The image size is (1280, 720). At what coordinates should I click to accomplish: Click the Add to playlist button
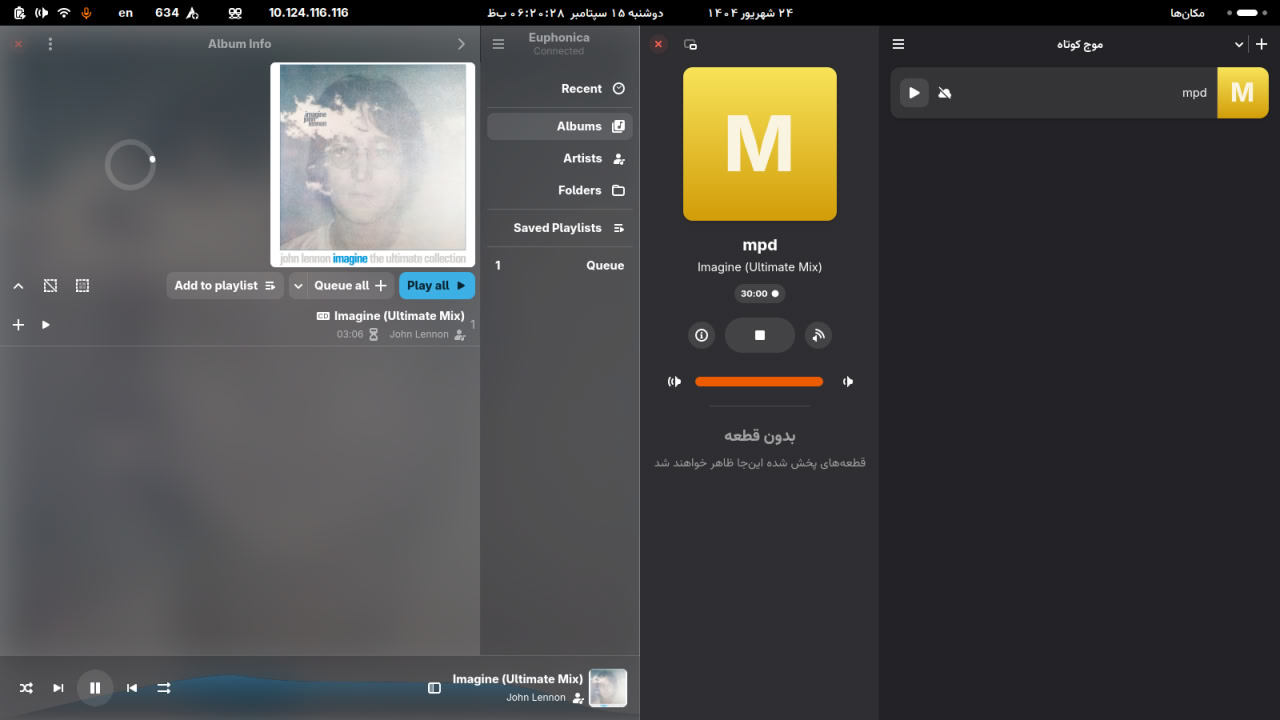pyautogui.click(x=224, y=286)
